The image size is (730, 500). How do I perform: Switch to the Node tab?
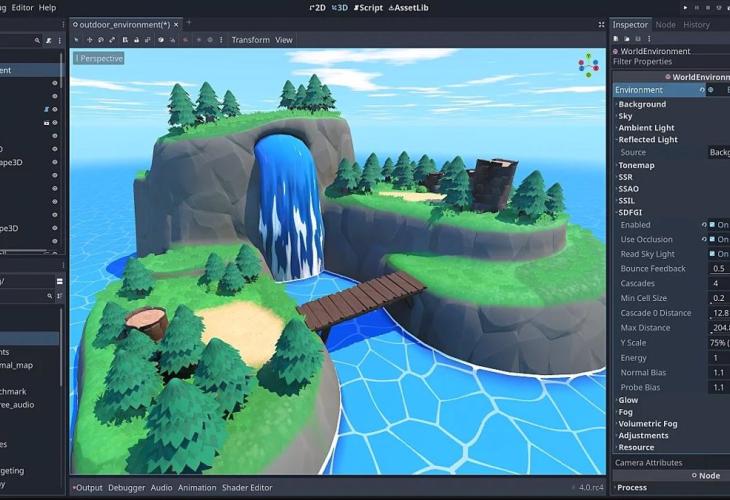click(665, 25)
